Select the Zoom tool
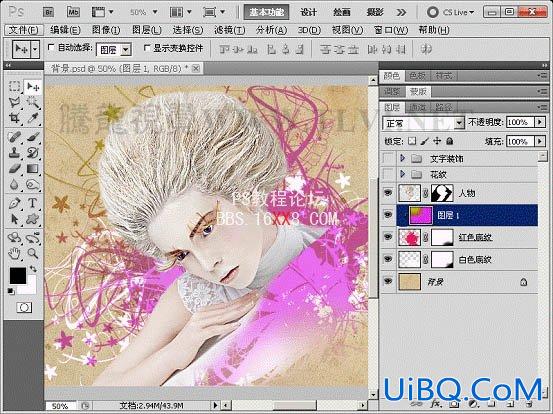 point(33,253)
